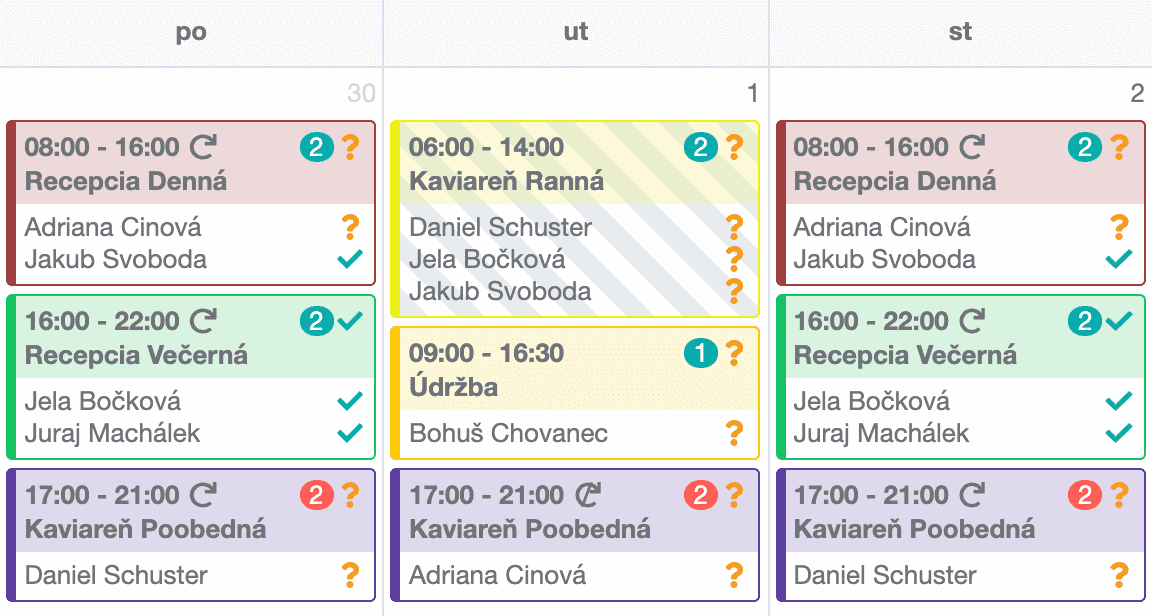The height and width of the screenshot is (616, 1152).
Task: Click repeat icon on Monday Recepcia Denná shift
Action: [203, 147]
